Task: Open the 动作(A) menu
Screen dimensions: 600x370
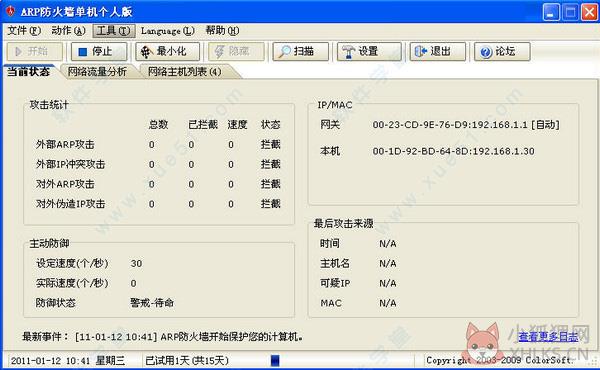Action: click(68, 31)
